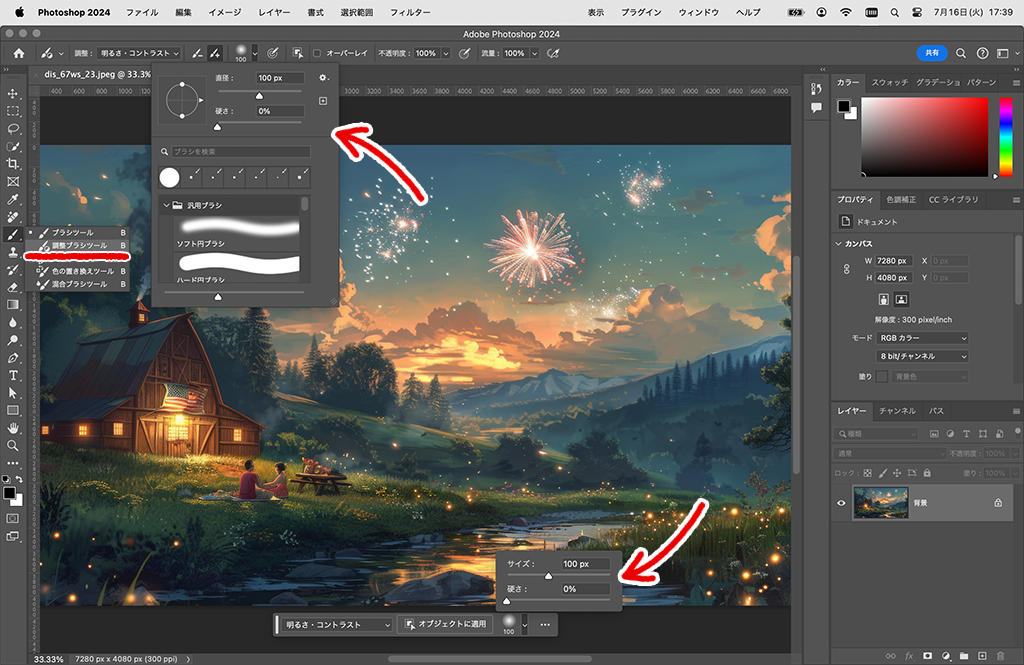Select the Zoom tool

pyautogui.click(x=12, y=446)
